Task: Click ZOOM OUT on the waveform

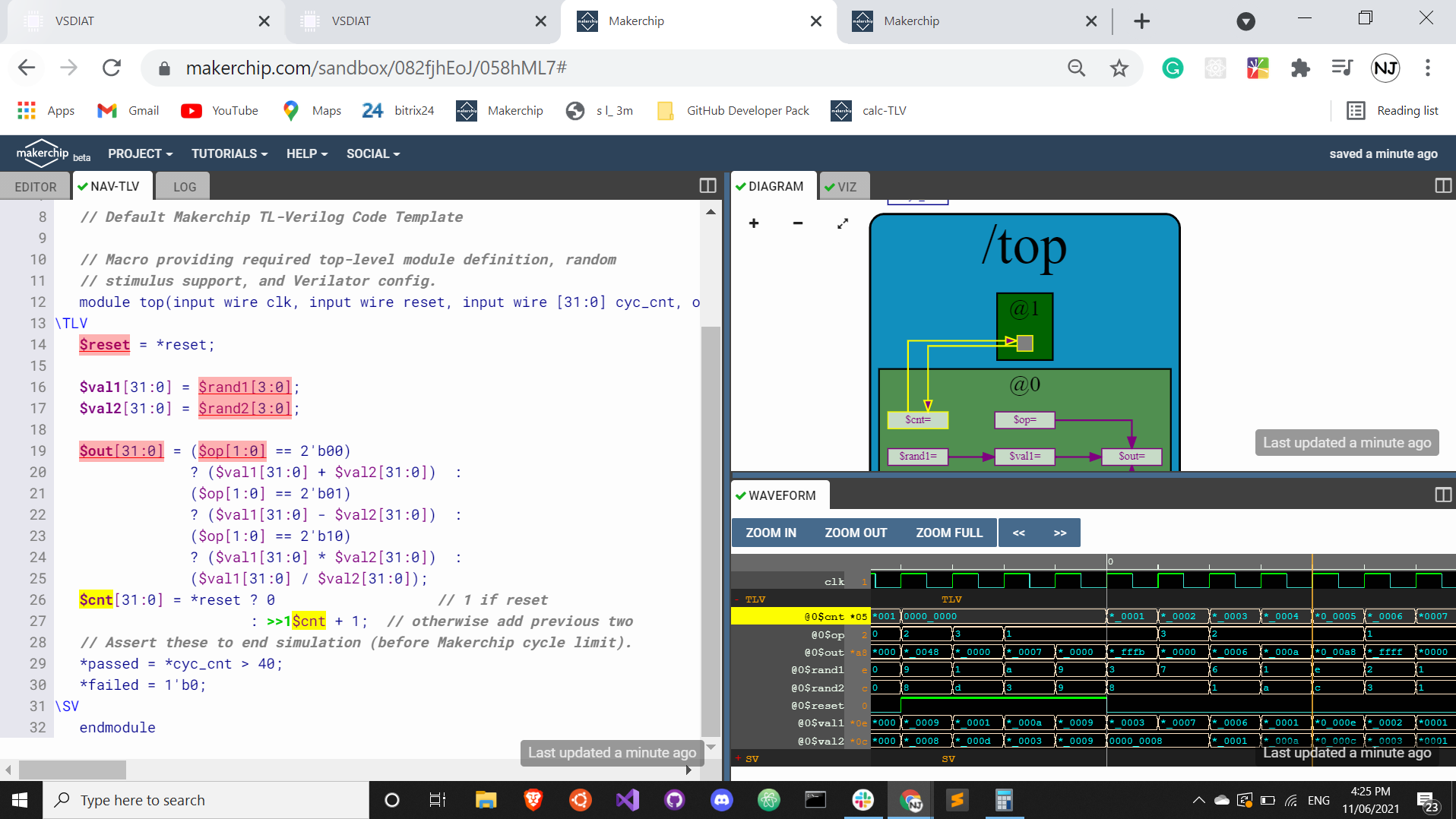Action: [856, 533]
